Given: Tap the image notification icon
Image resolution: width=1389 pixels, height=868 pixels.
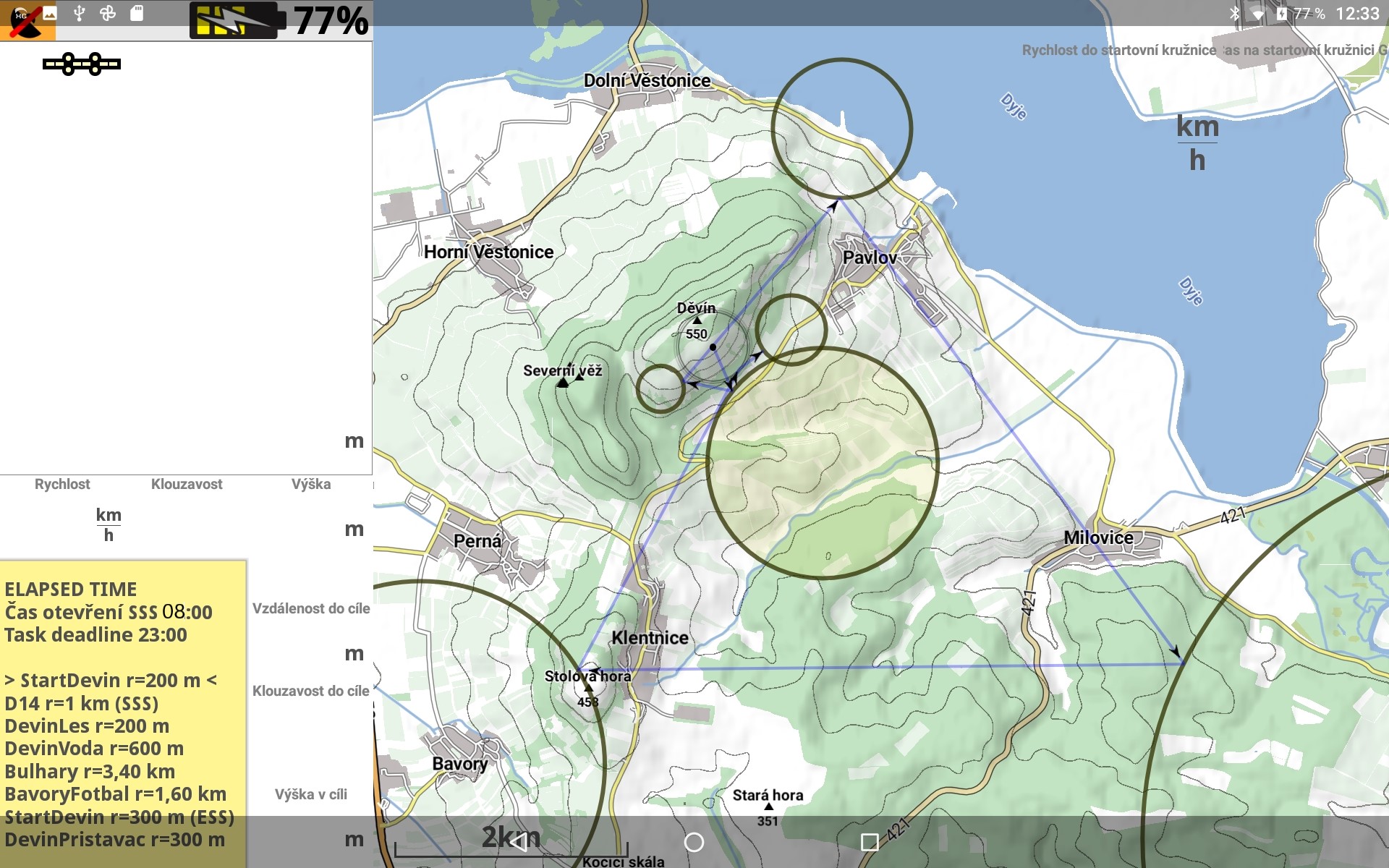Looking at the screenshot, I should coord(50,12).
